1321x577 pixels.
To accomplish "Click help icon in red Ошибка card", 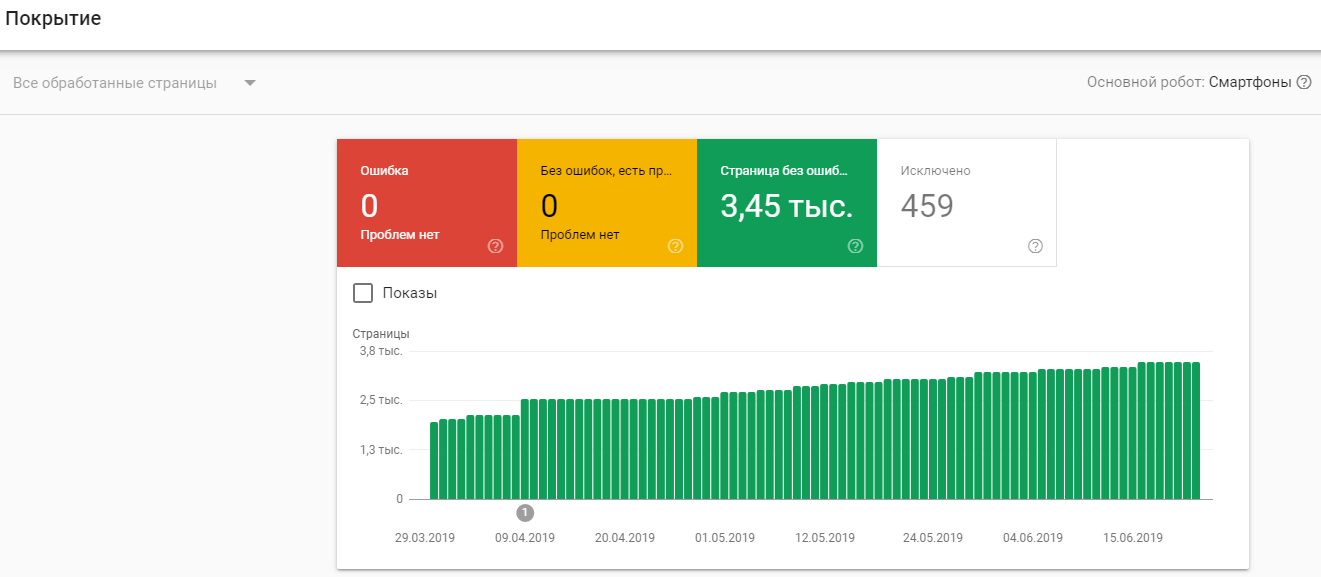I will coord(495,246).
